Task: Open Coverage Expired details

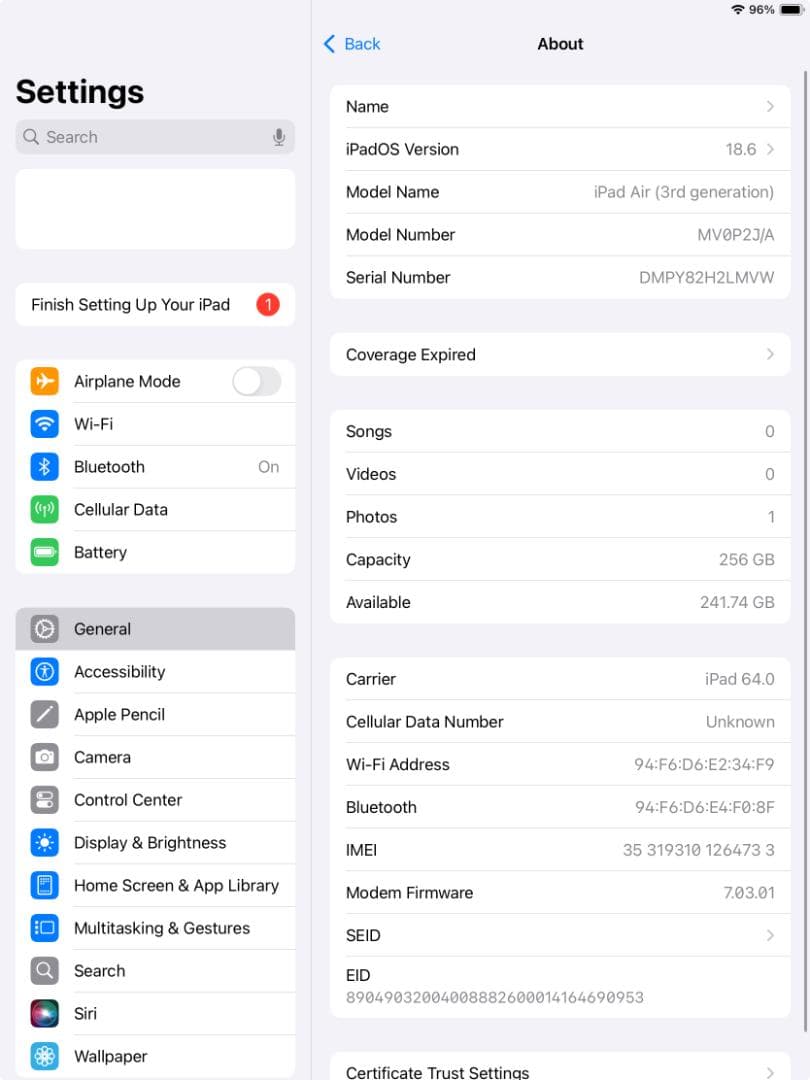Action: point(560,354)
